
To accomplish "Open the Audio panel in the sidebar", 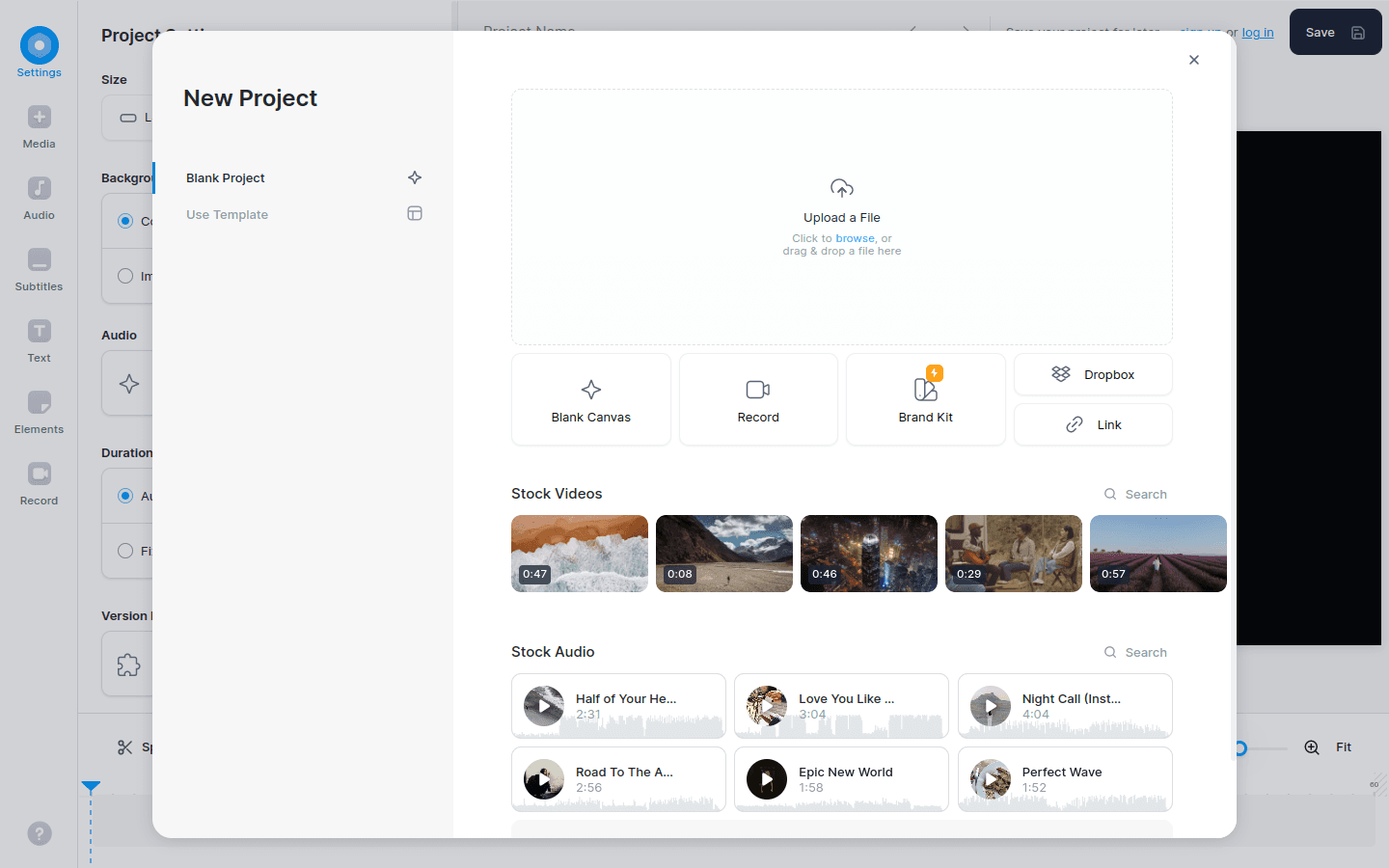I will (x=39, y=198).
